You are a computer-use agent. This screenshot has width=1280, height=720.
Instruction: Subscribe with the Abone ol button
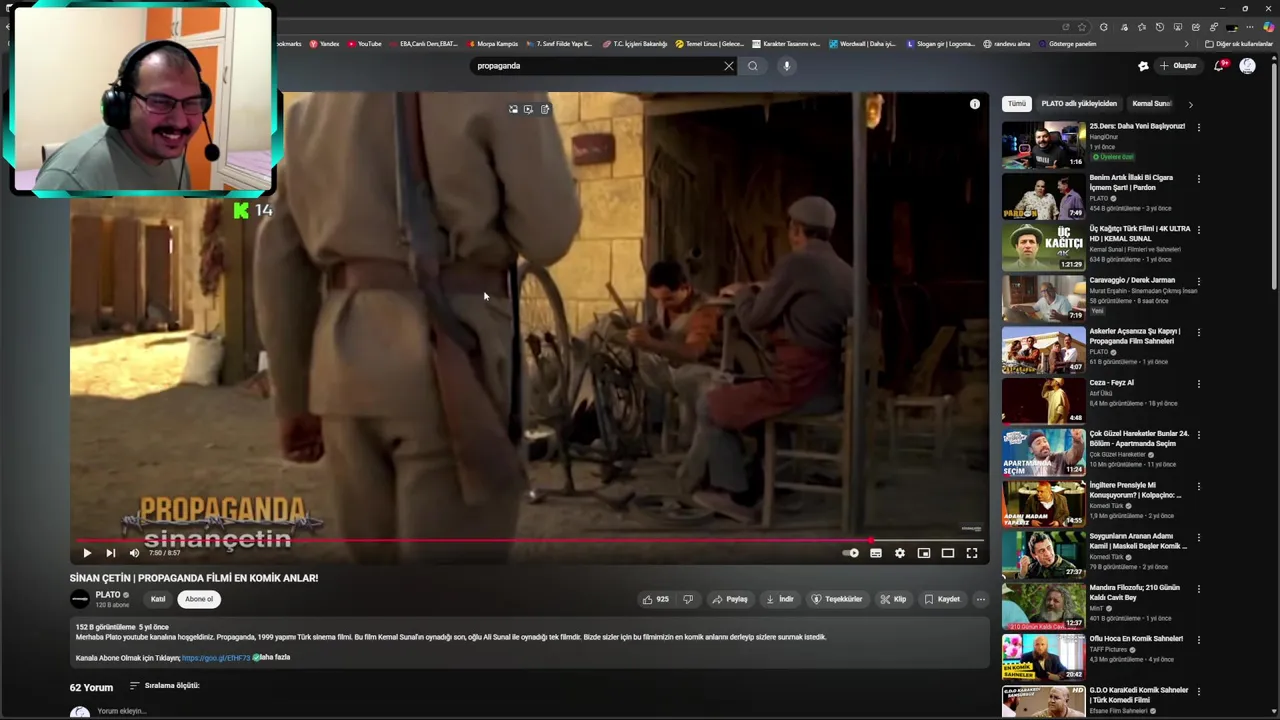pos(199,599)
